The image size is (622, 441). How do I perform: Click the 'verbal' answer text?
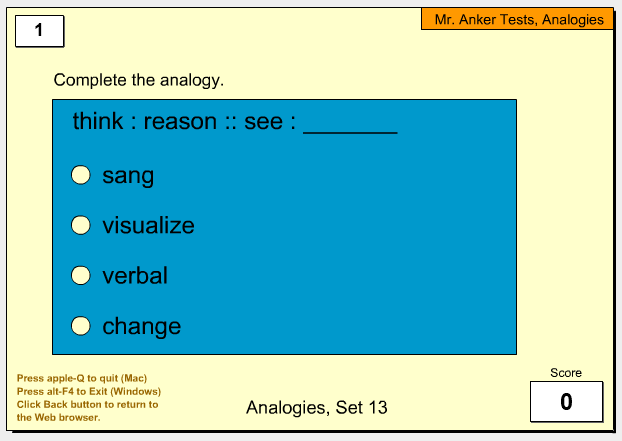click(135, 275)
